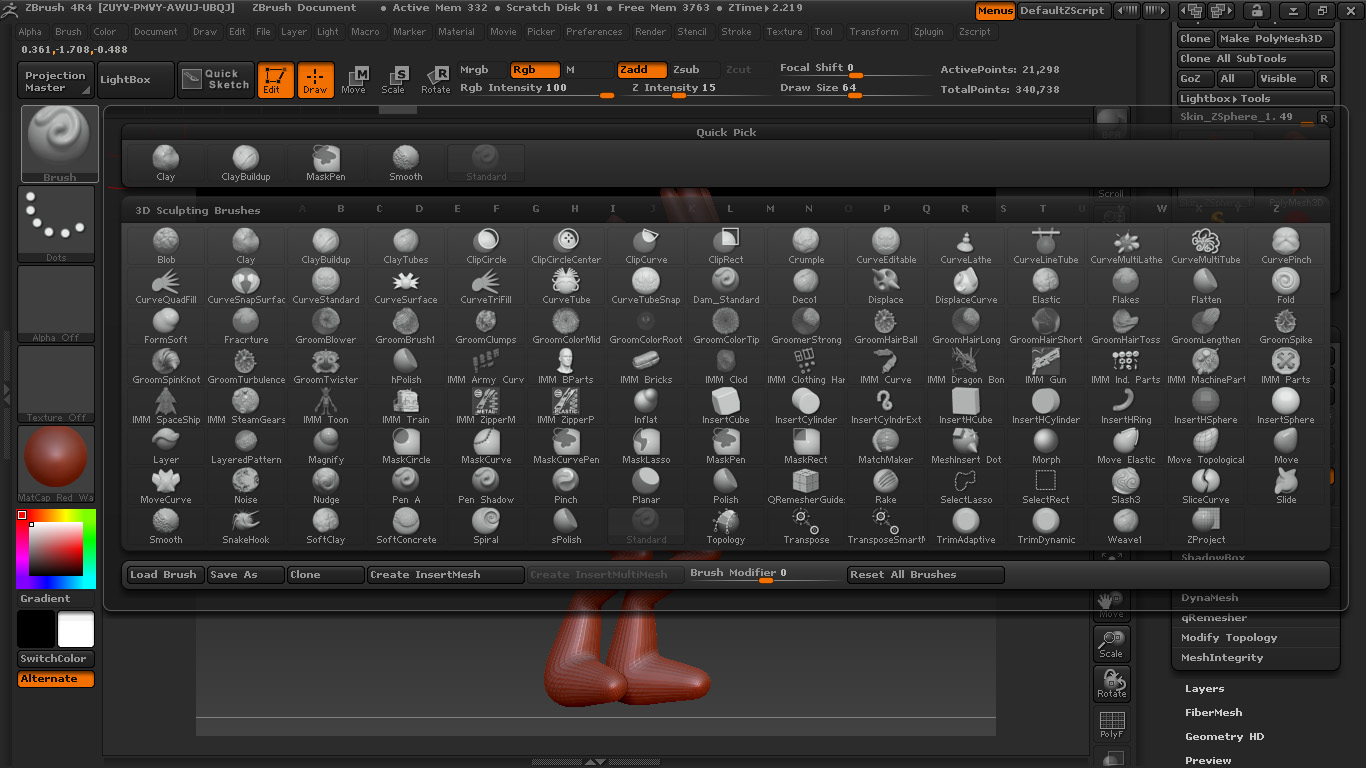Enable Move transform mode
Viewport: 1366px width, 768px height.
[x=354, y=81]
